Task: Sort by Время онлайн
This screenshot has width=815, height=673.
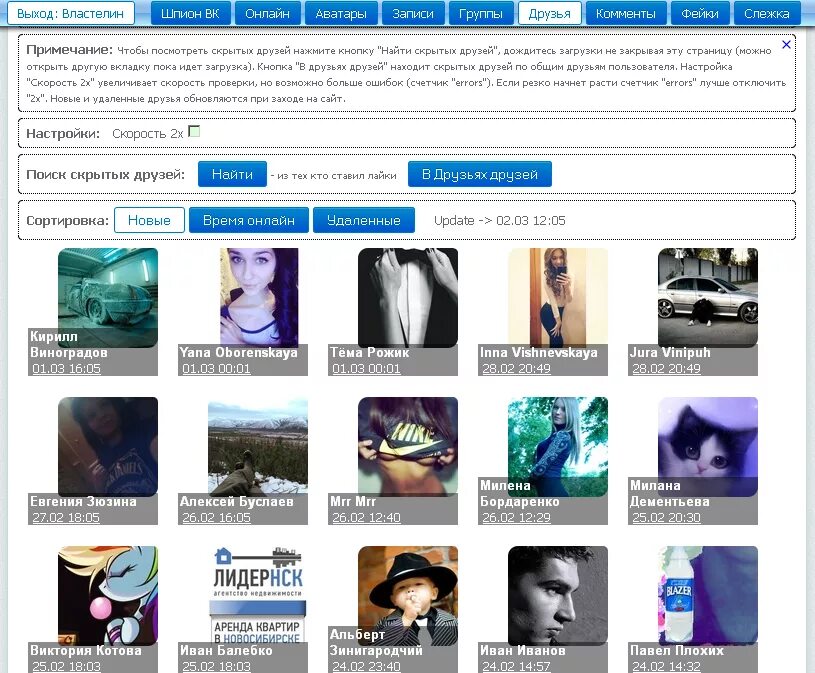Action: coord(249,220)
